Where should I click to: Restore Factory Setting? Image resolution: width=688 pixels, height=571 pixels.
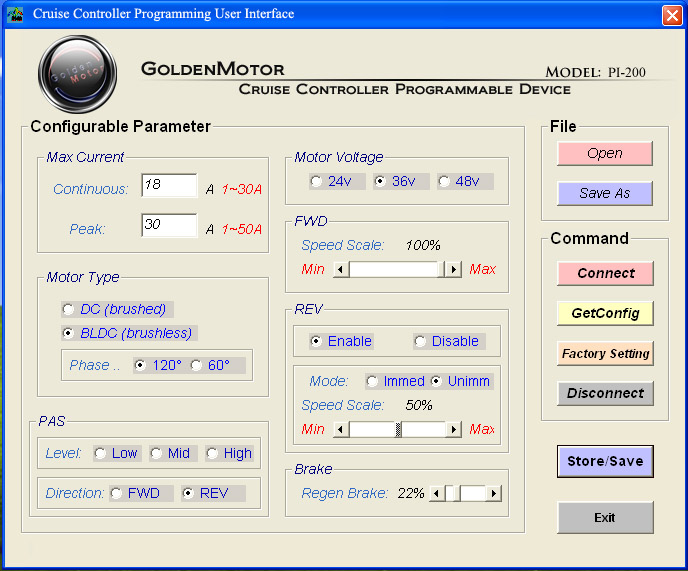(605, 353)
